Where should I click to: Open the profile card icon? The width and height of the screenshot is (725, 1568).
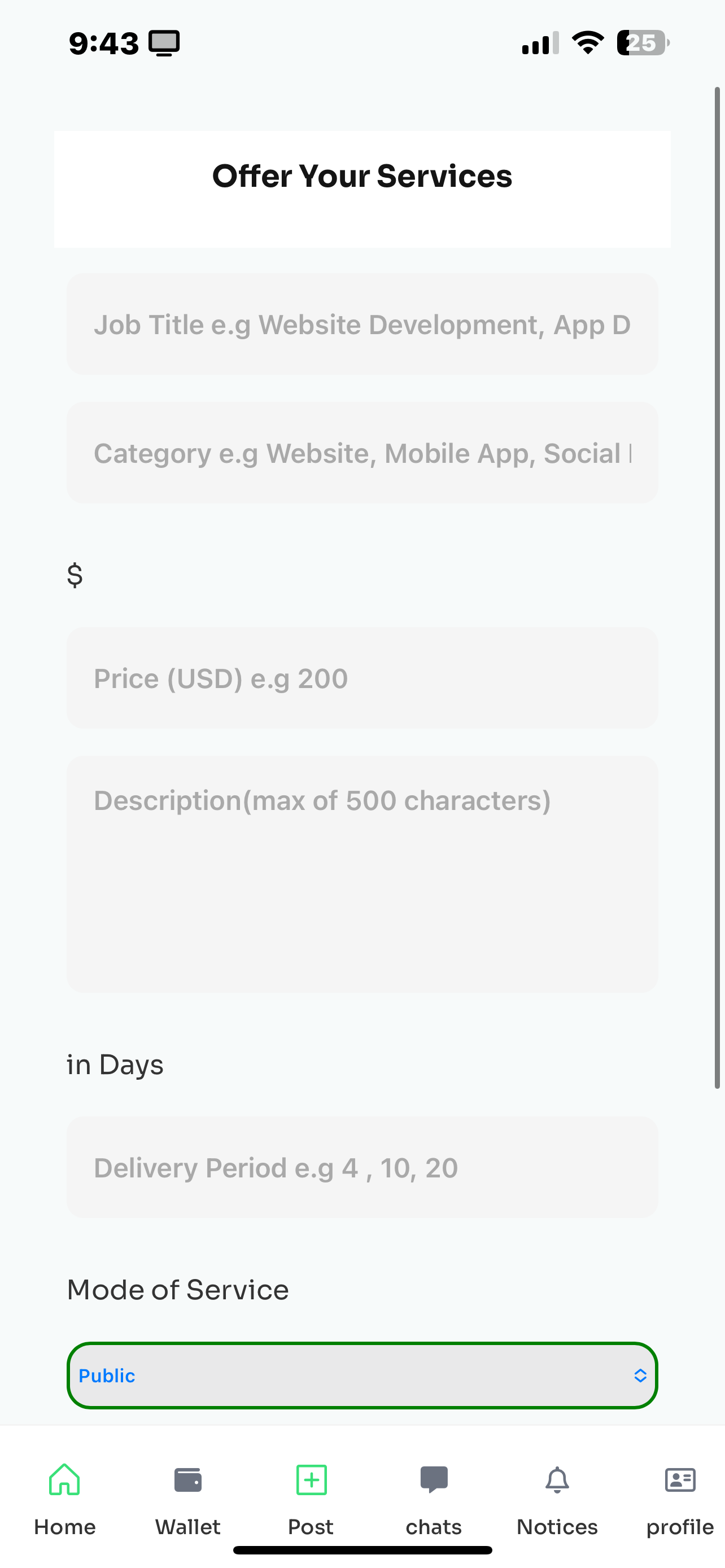[x=680, y=1480]
